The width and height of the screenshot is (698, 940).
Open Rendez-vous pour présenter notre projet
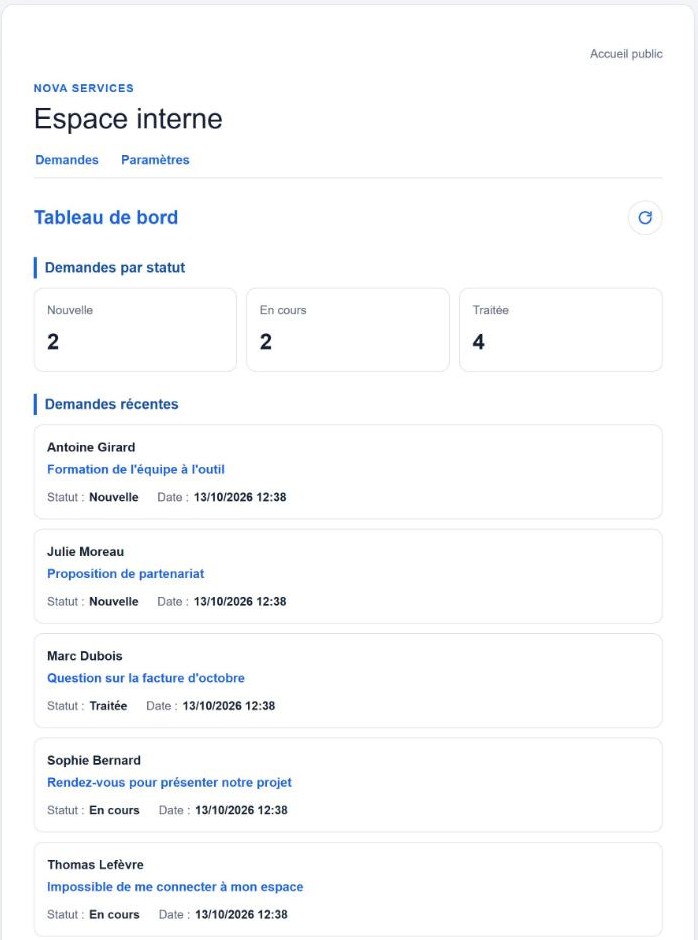pos(169,782)
